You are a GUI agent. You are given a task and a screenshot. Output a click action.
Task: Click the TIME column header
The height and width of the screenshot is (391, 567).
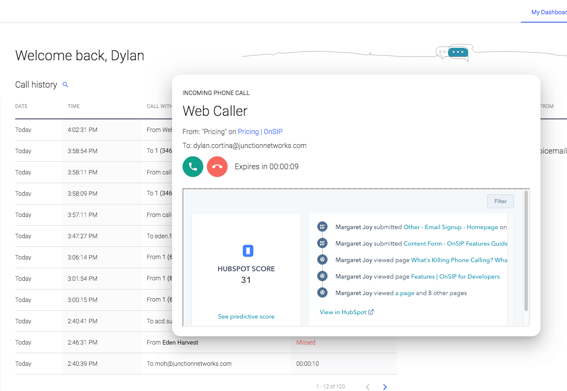click(x=74, y=106)
